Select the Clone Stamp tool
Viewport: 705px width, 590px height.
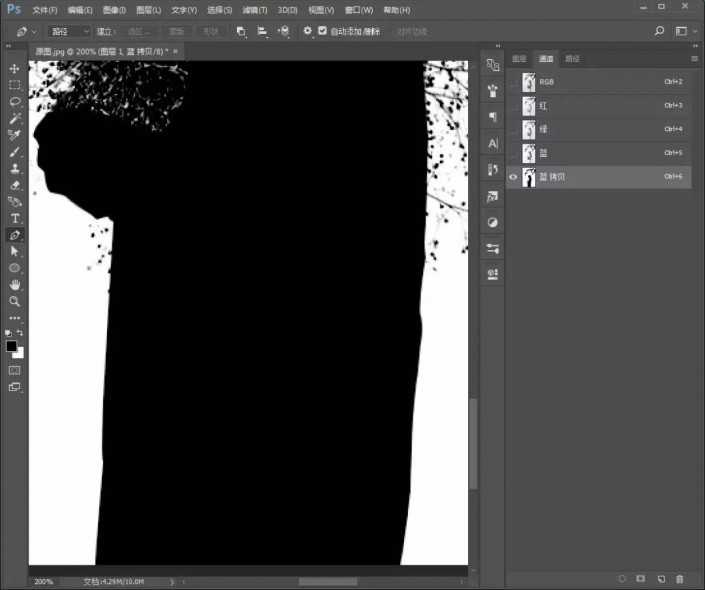(x=15, y=168)
